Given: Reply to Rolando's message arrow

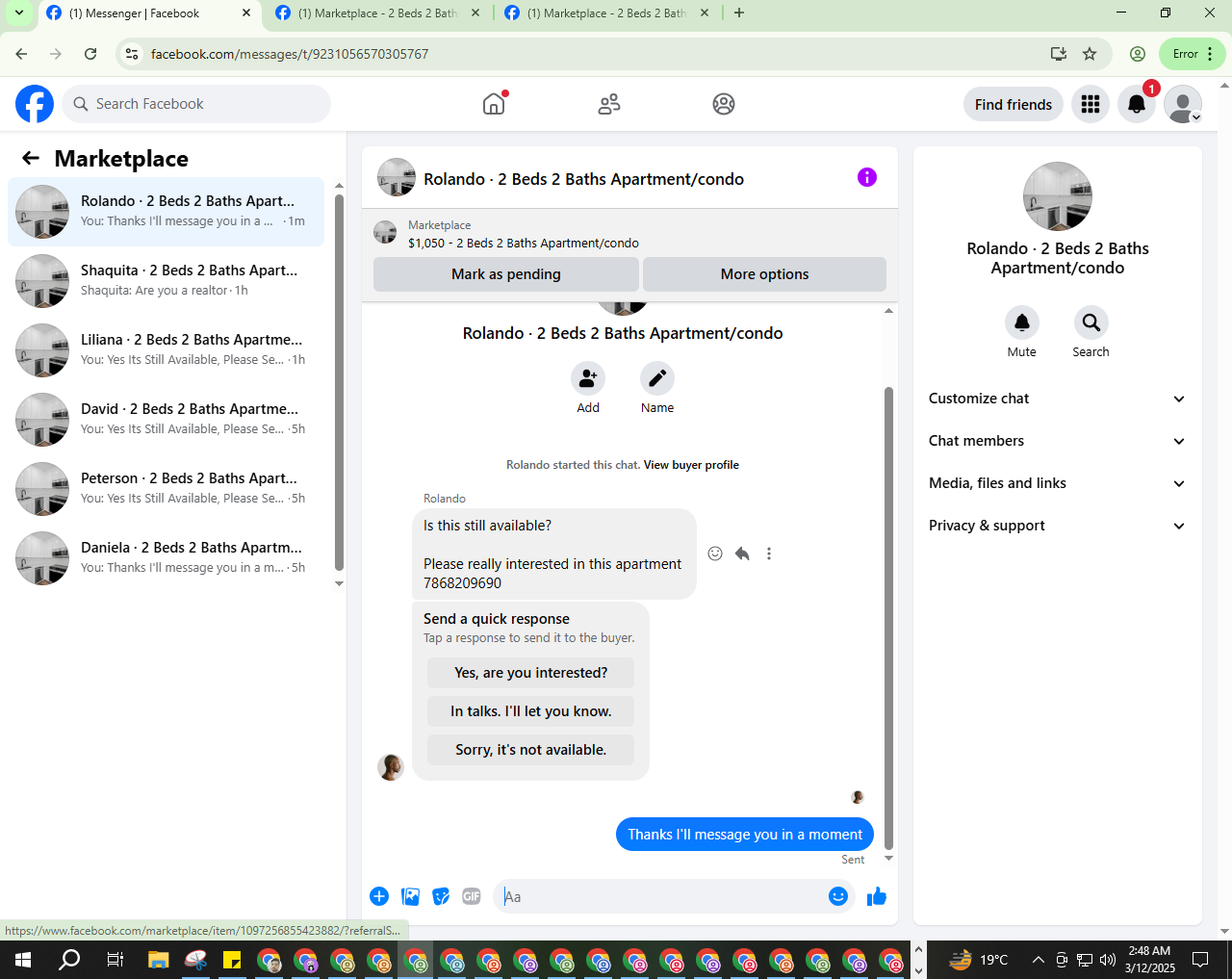Looking at the screenshot, I should click(x=742, y=554).
